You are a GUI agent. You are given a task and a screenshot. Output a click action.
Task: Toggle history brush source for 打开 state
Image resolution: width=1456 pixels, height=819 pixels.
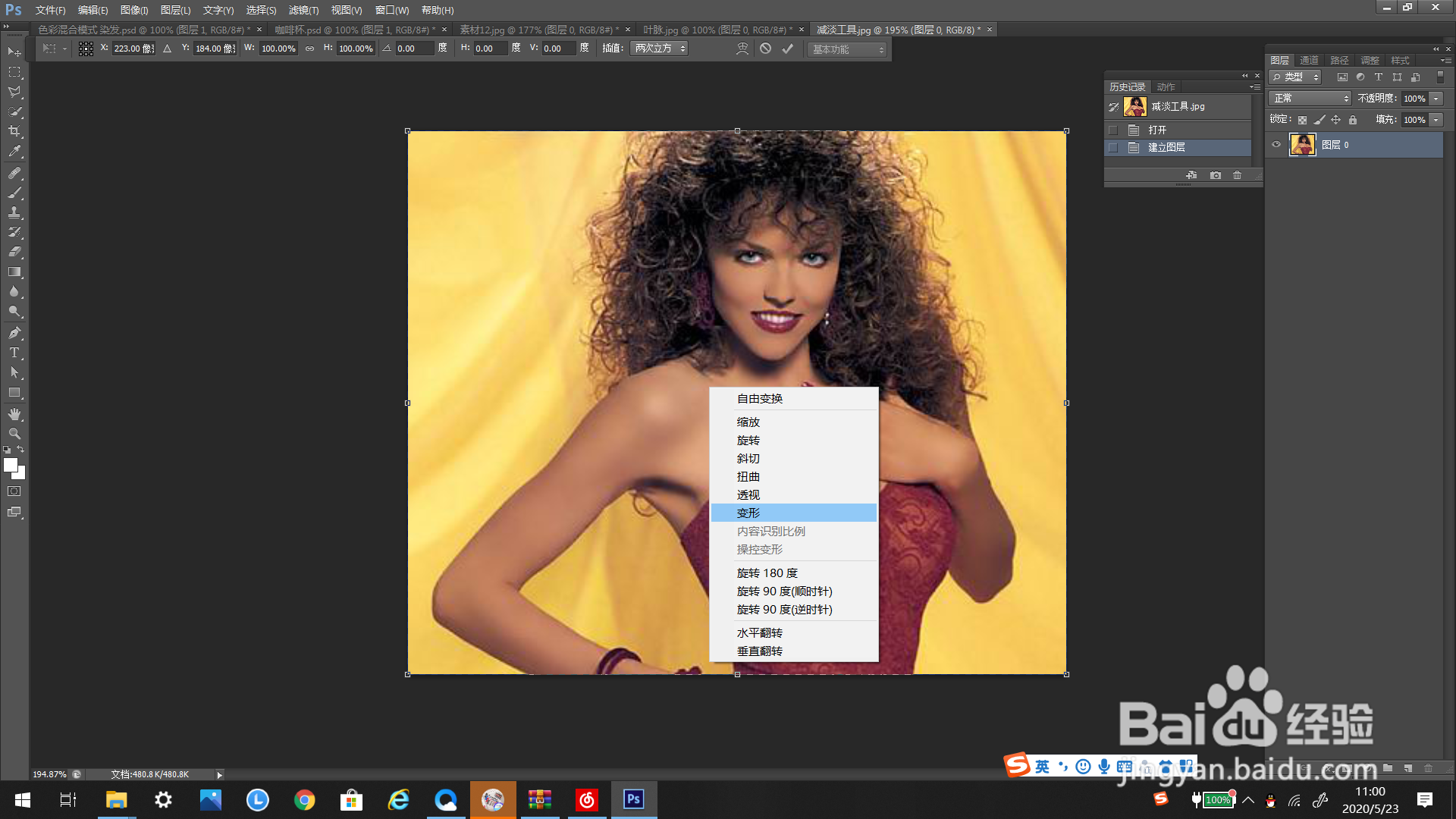point(1113,130)
